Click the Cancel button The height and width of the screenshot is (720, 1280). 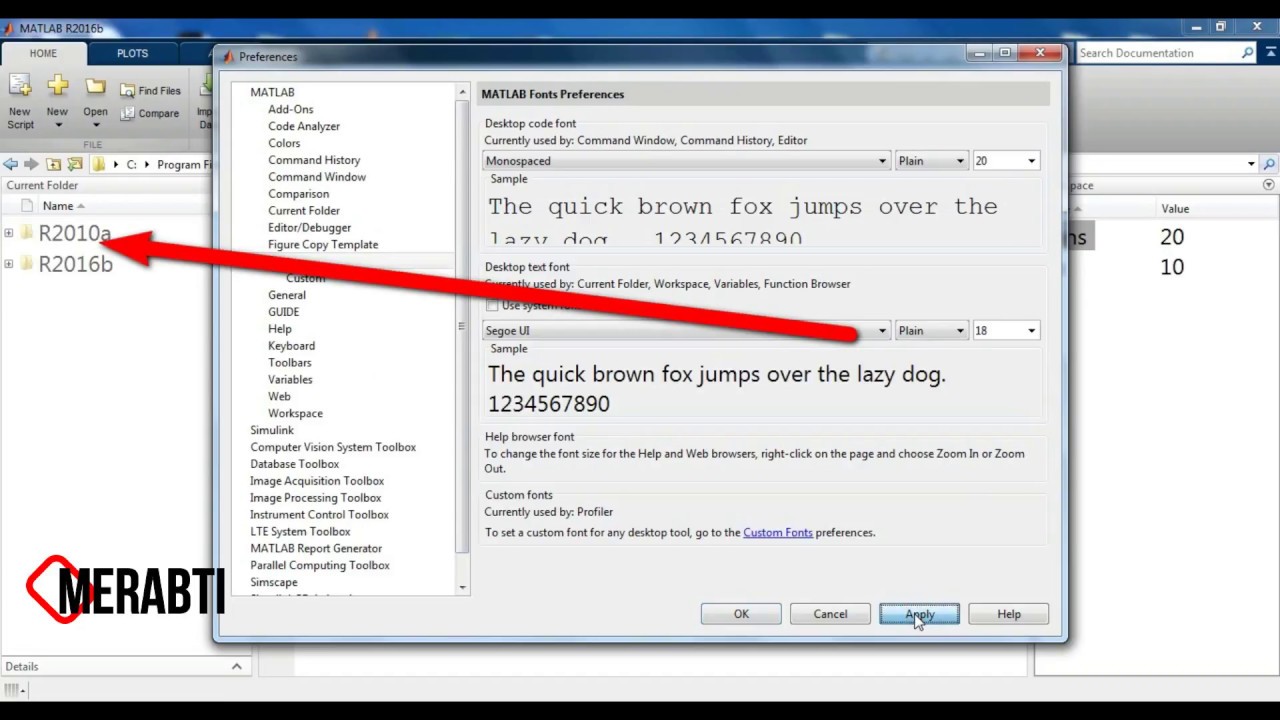(830, 614)
